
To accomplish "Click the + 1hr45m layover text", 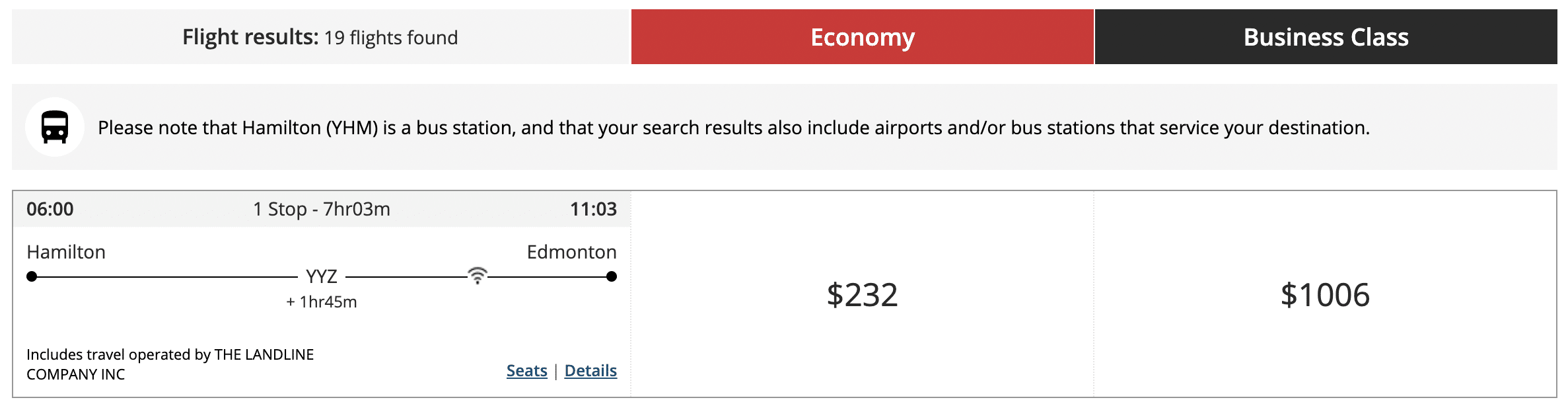I will coord(322,302).
